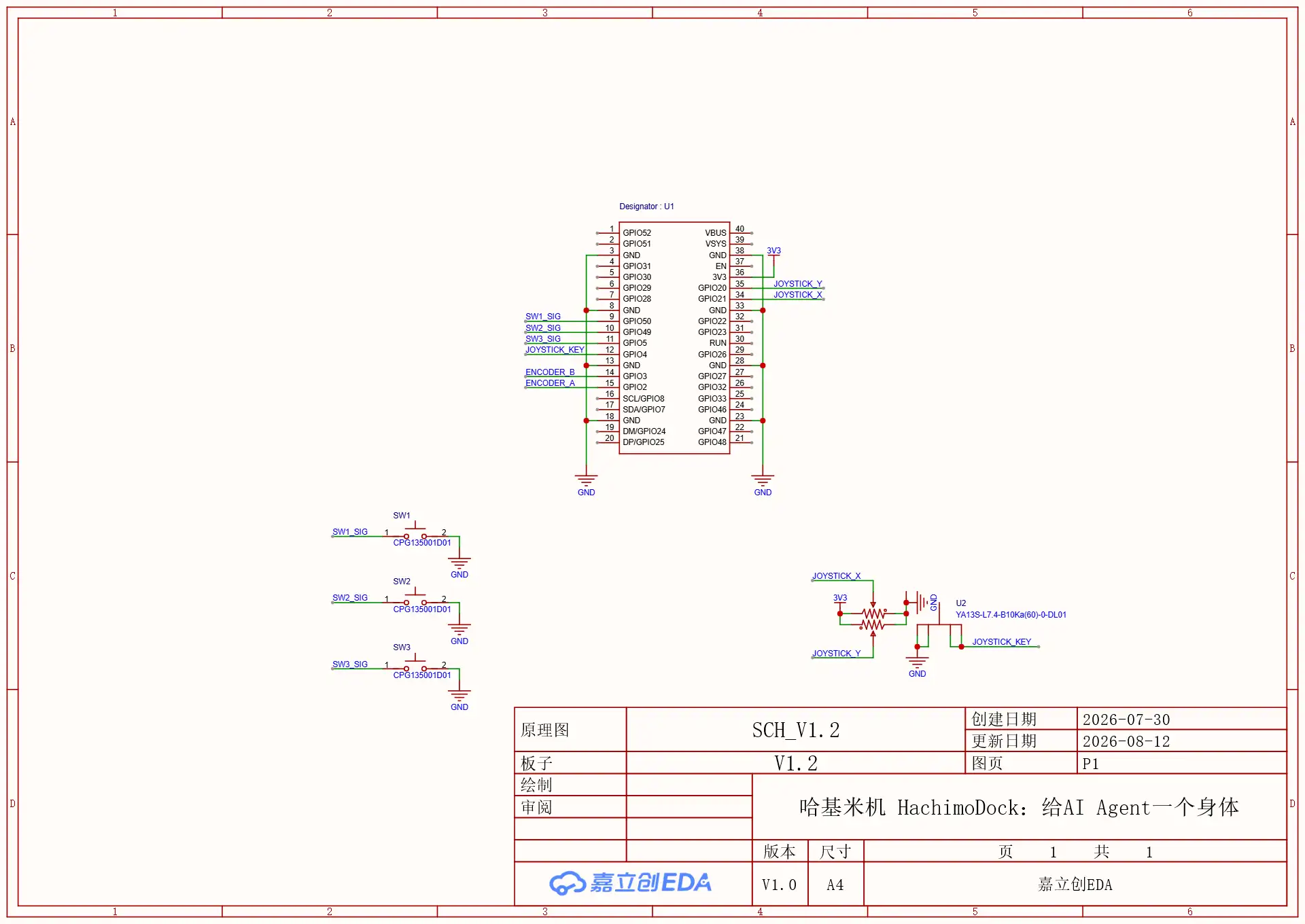Screen dimensions: 1305x924
Task: Select the SW3 pushbutton switch symbol
Action: pos(415,663)
